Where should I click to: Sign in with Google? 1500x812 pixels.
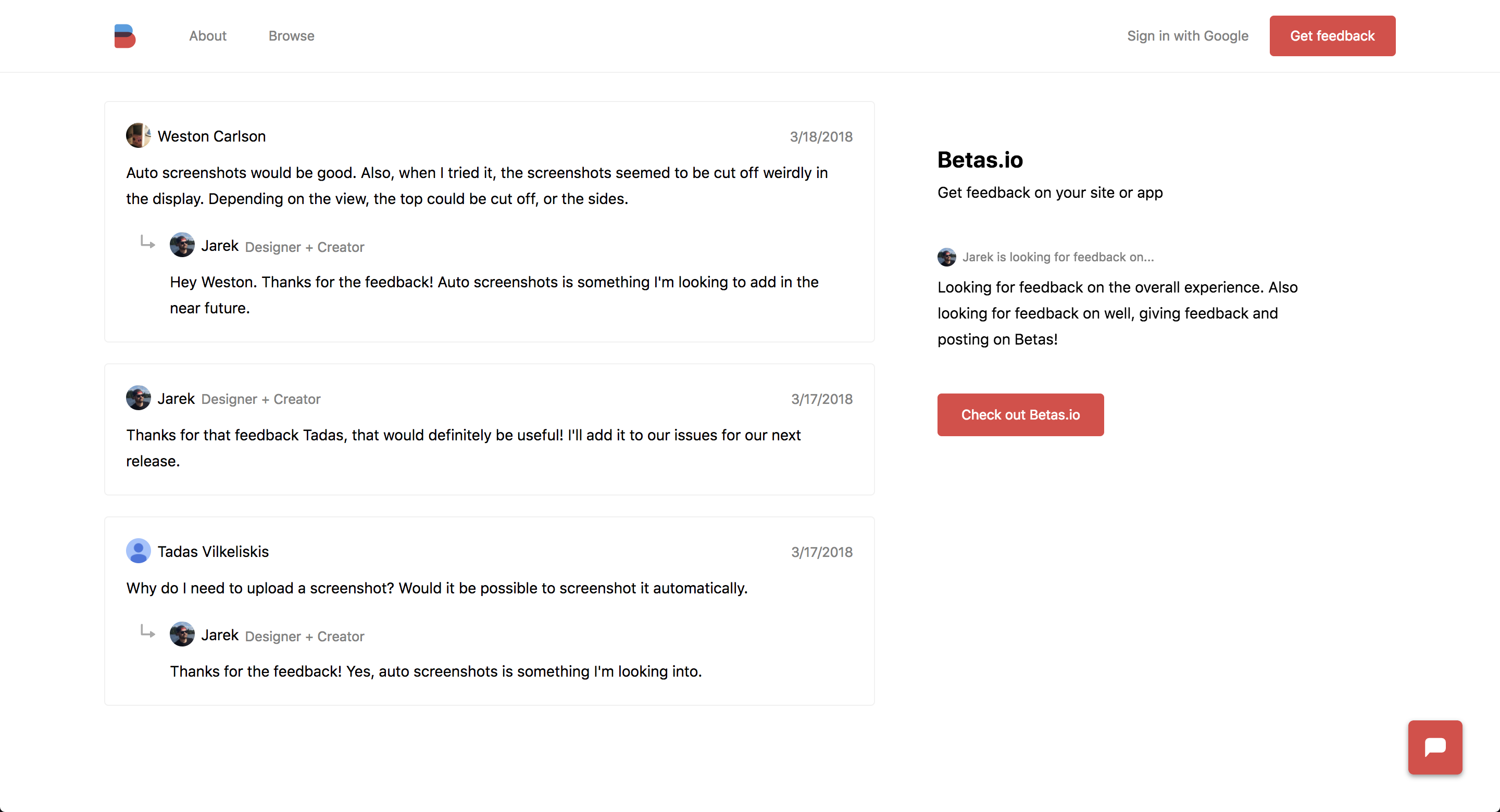coord(1187,36)
